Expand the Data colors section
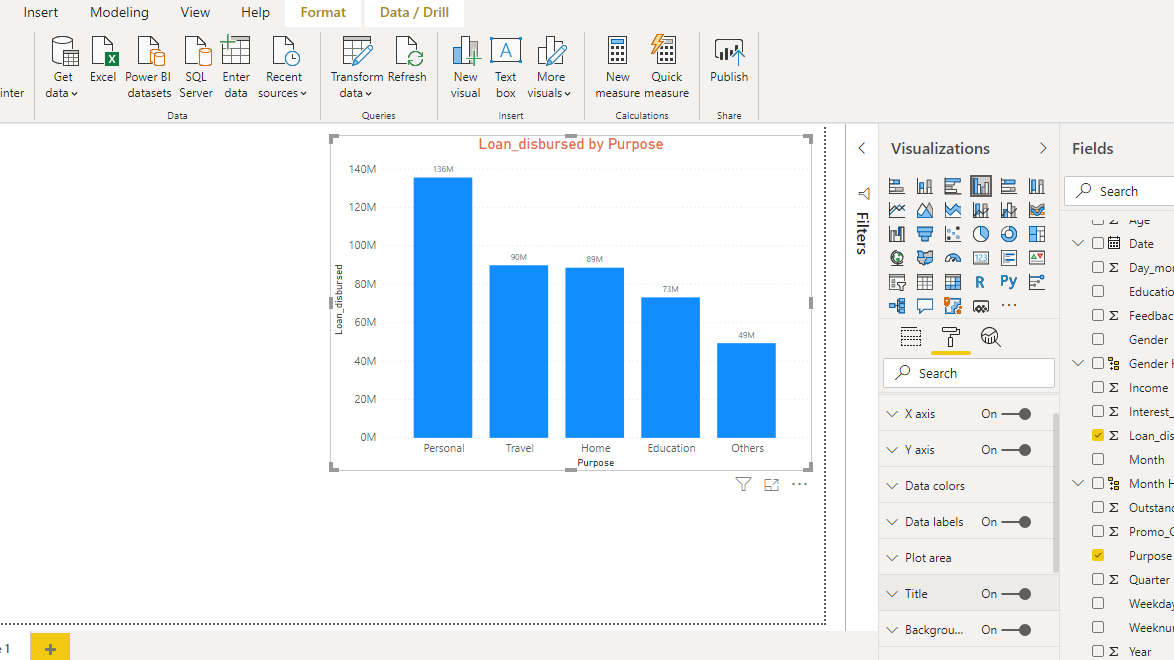The image size is (1174, 660). (934, 486)
